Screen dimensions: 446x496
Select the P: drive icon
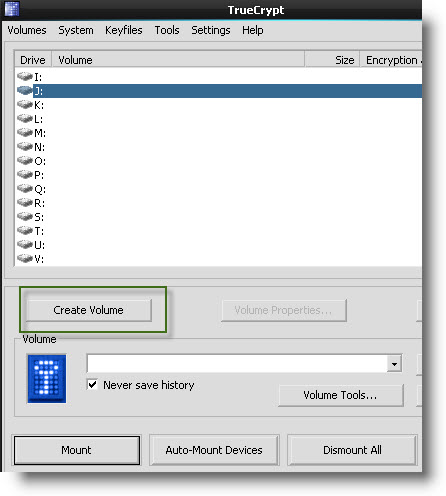click(x=25, y=174)
